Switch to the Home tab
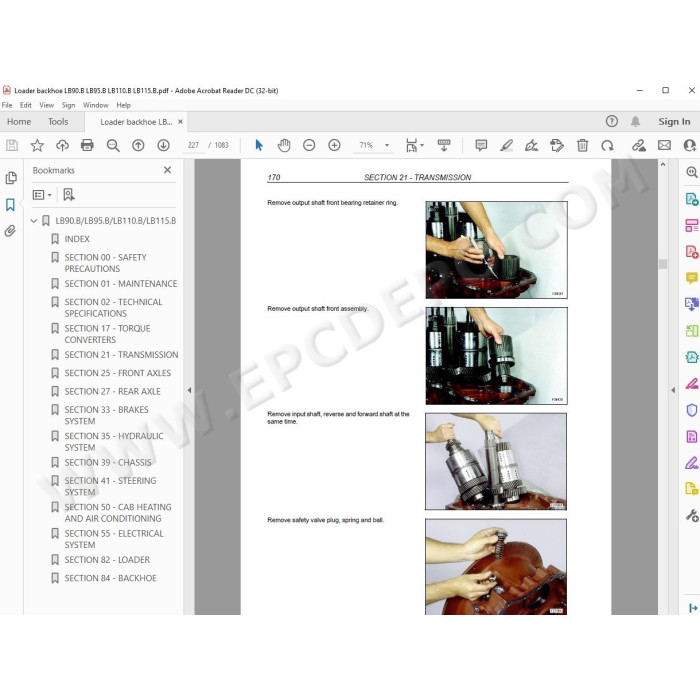Image resolution: width=700 pixels, height=700 pixels. 19,121
